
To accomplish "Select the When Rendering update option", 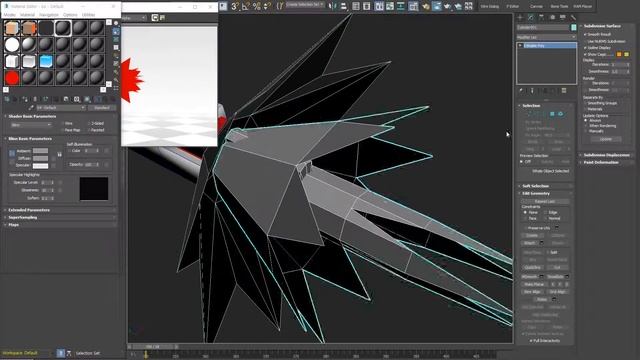I will [586, 126].
